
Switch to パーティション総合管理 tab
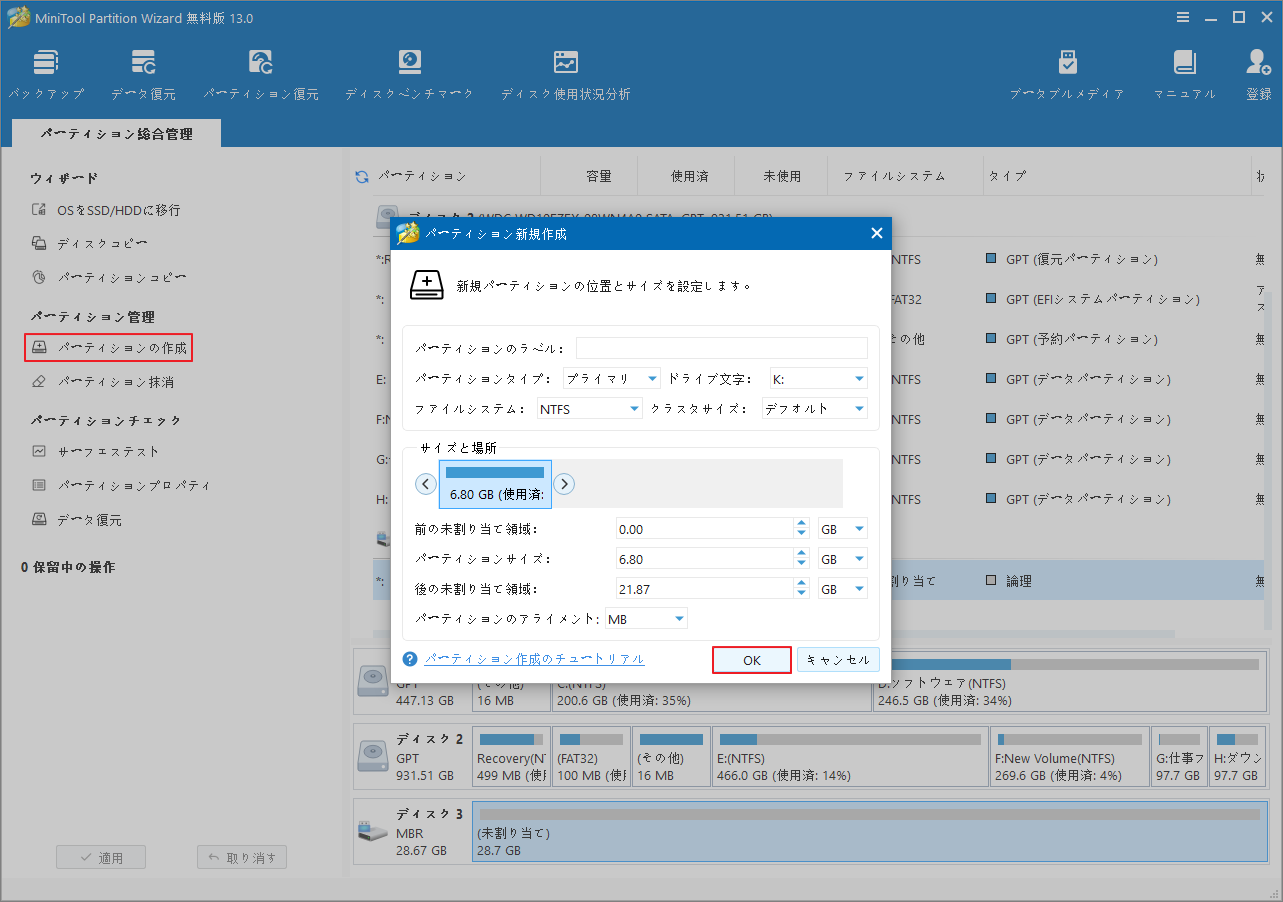tap(116, 131)
